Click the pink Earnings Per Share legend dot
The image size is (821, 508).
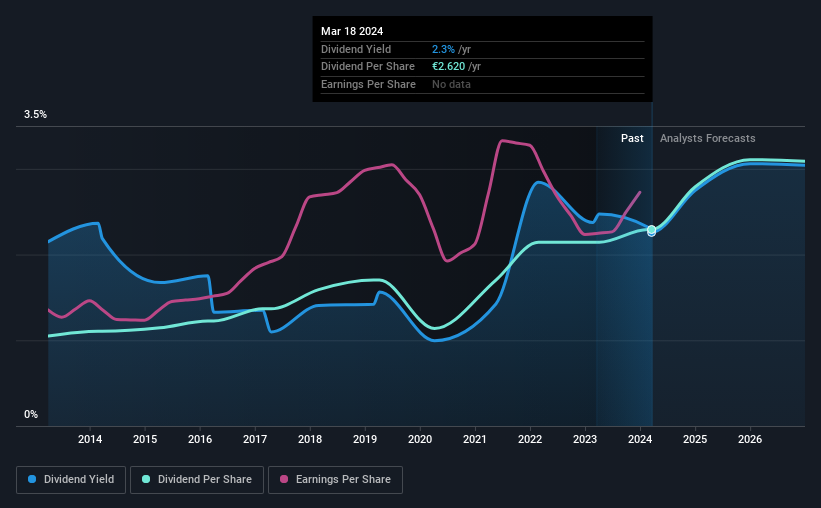284,479
